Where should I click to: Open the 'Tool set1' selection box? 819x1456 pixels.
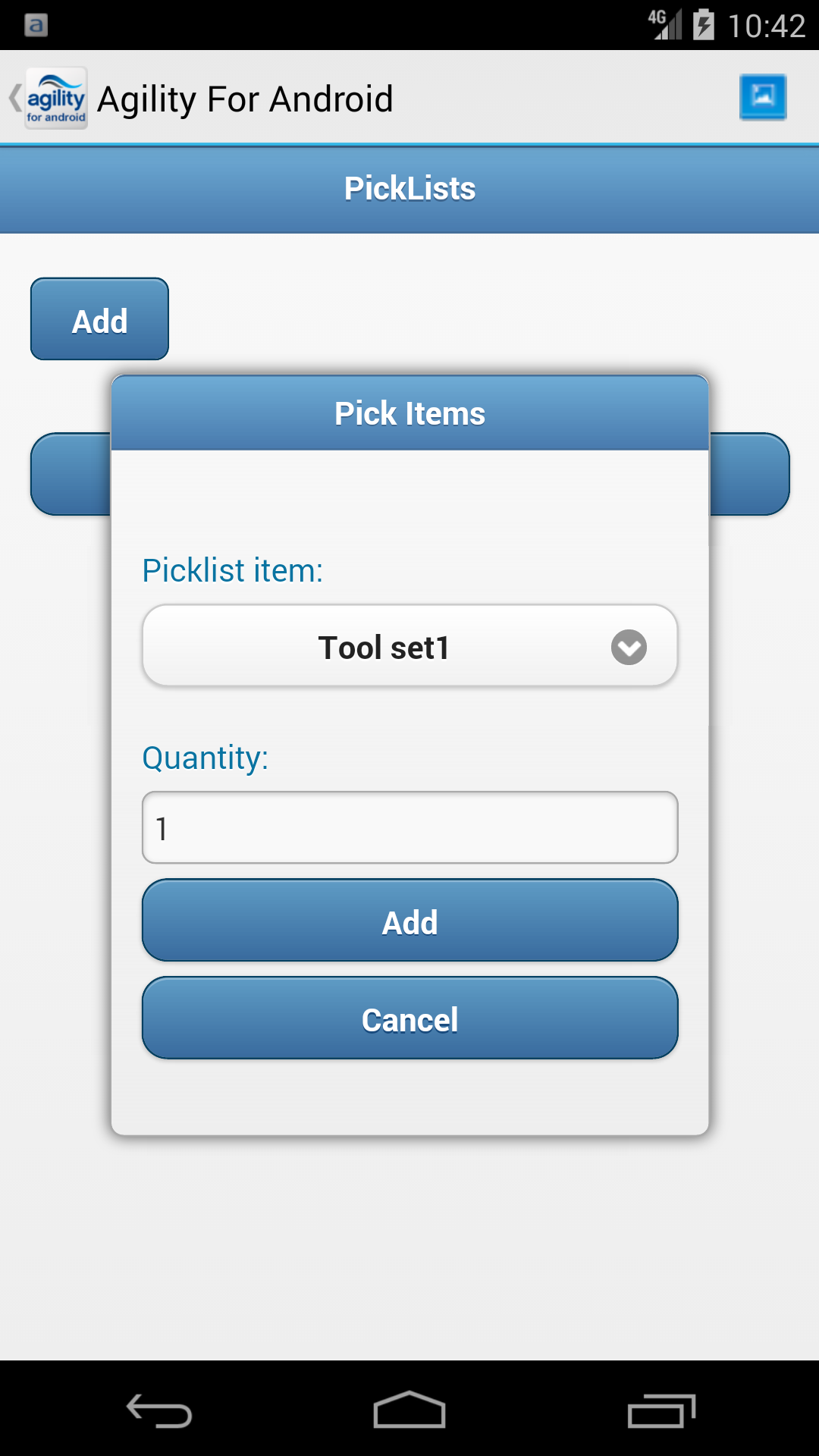384,648
